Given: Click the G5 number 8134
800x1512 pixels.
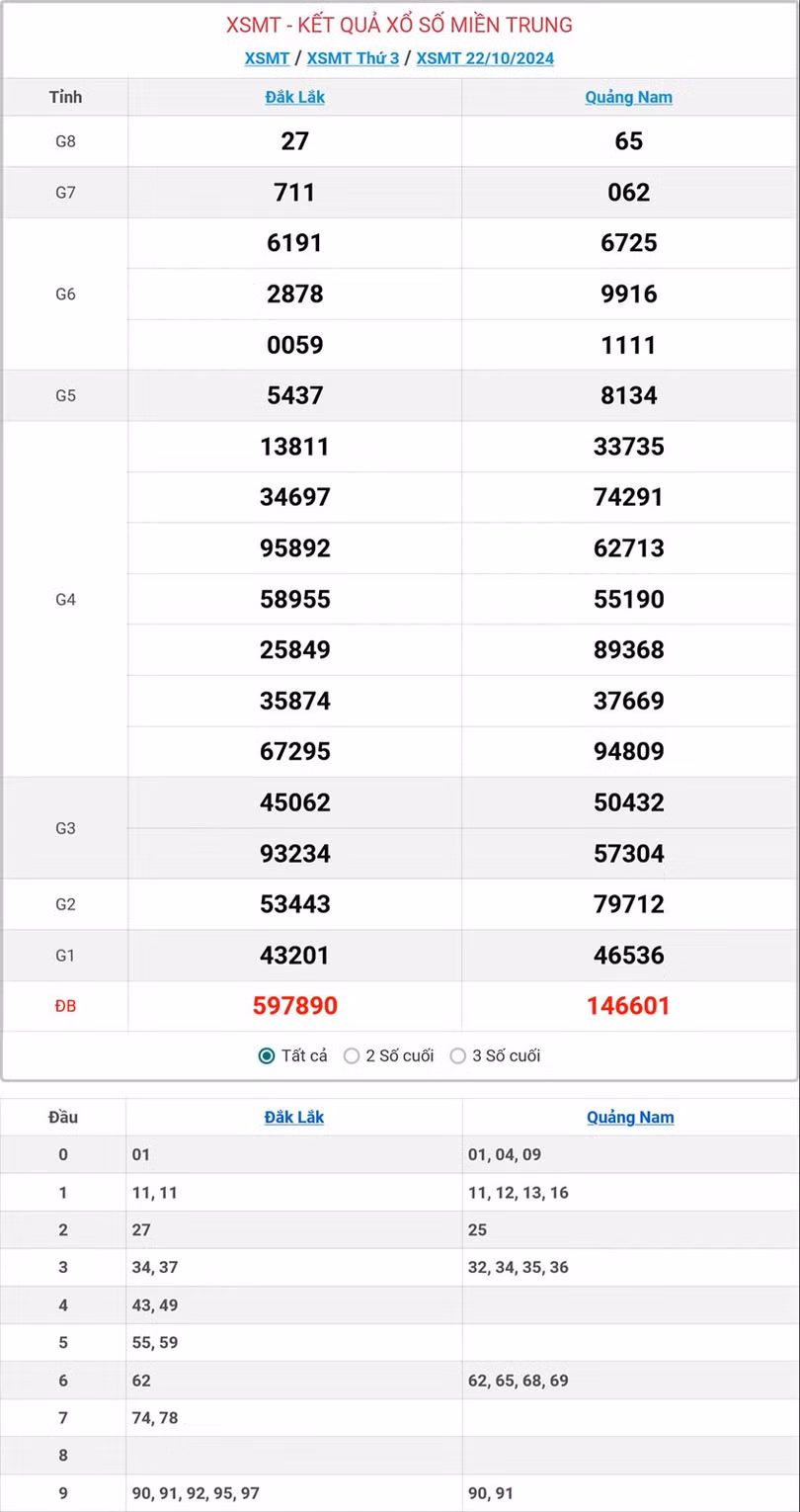Looking at the screenshot, I should pos(628,395).
